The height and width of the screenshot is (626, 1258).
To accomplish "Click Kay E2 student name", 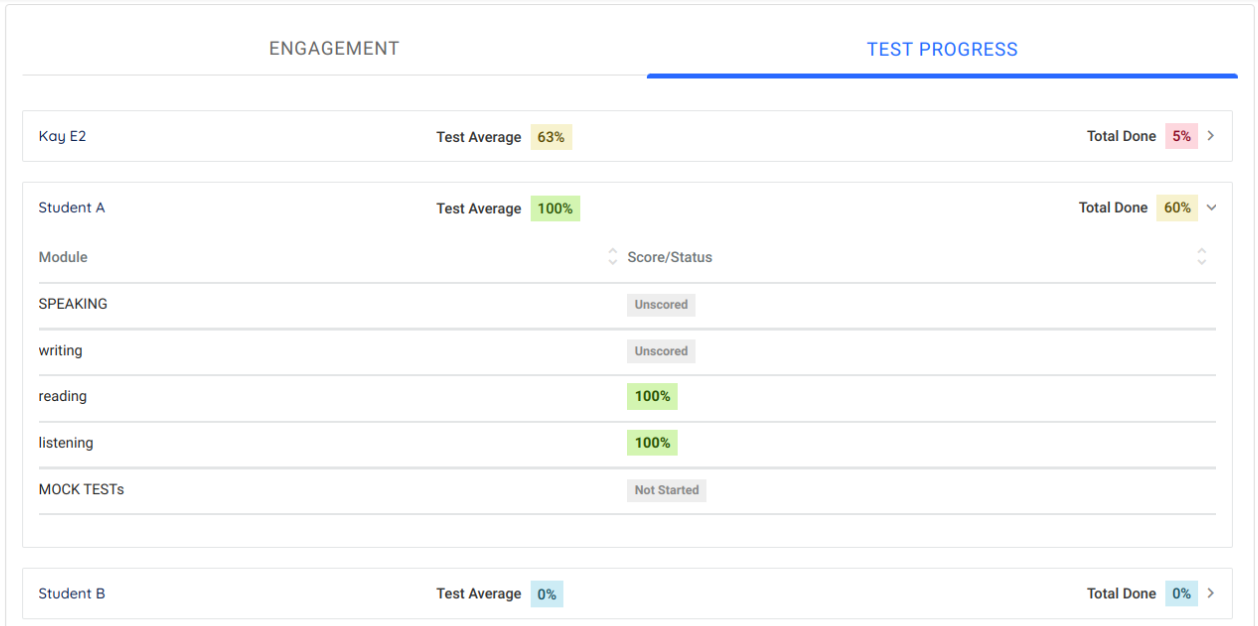I will click(x=62, y=136).
